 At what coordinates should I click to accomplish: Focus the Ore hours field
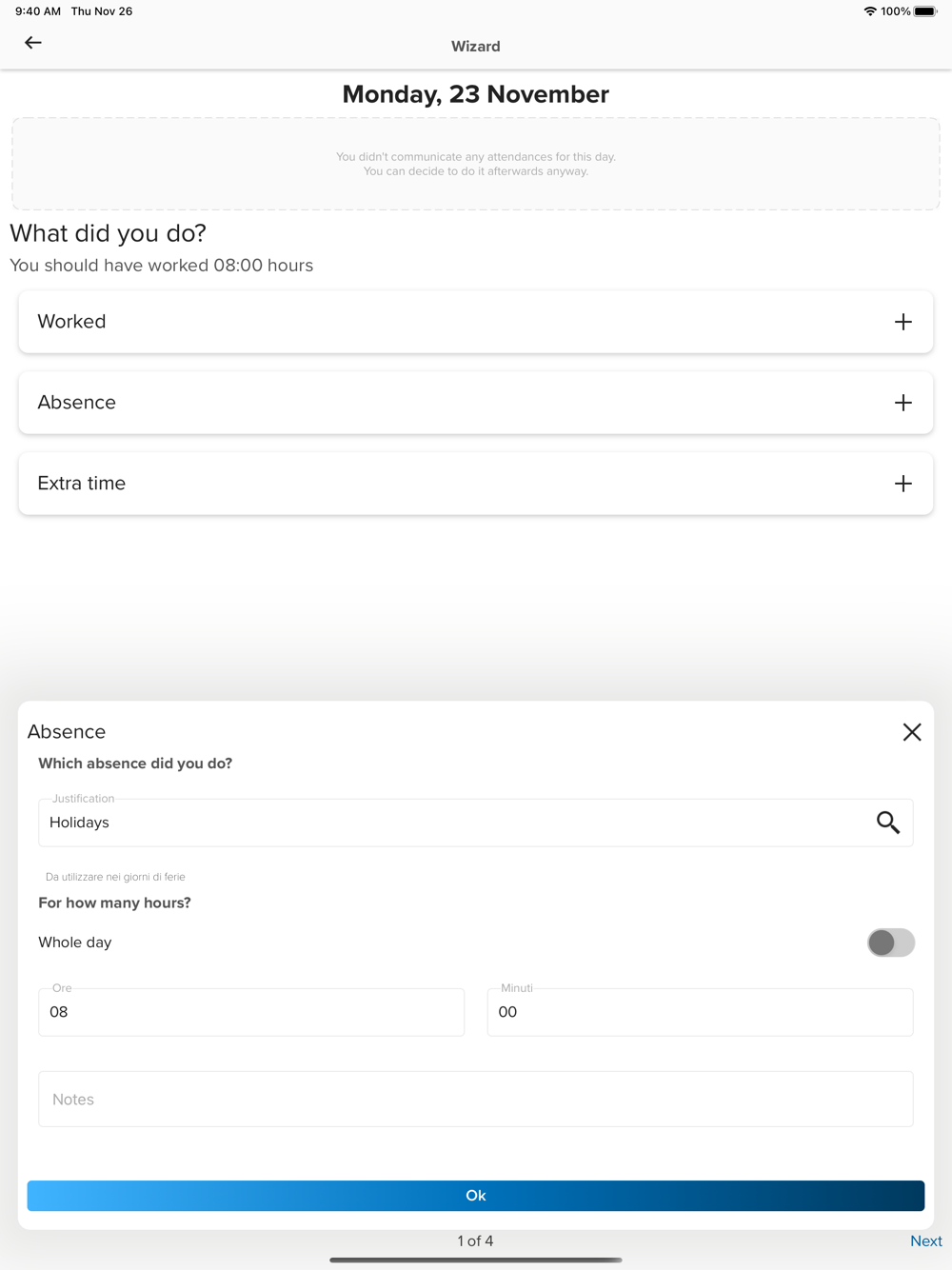coord(251,1012)
